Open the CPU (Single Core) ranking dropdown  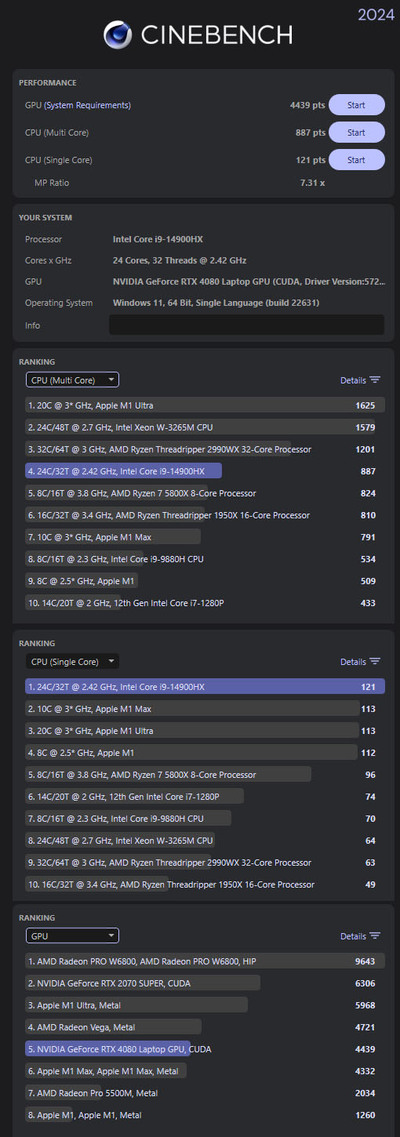coord(72,661)
